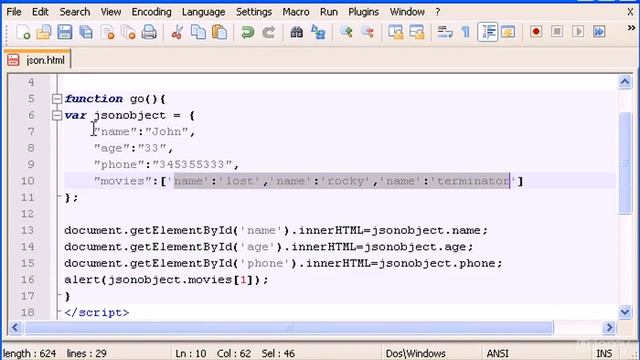640x360 pixels.
Task: Open the Settings menu
Action: coord(254,12)
